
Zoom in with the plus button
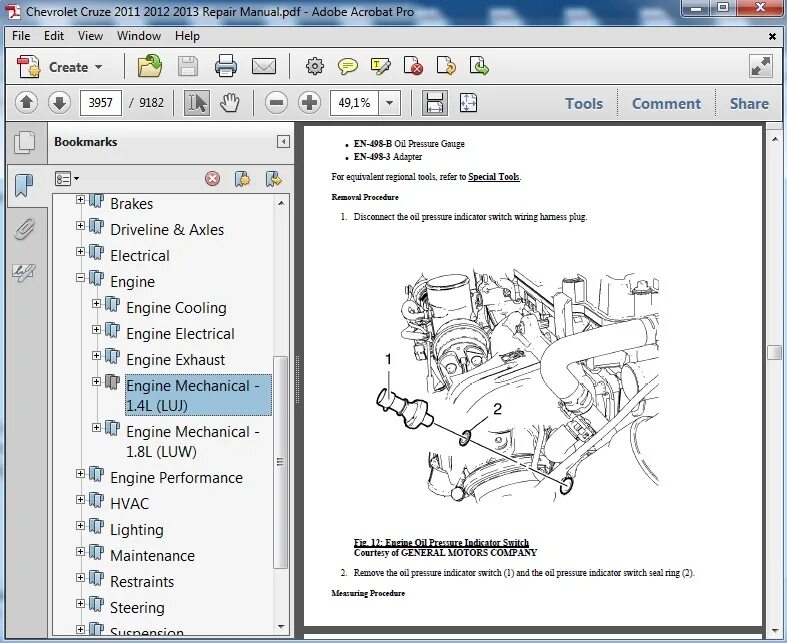pyautogui.click(x=309, y=103)
